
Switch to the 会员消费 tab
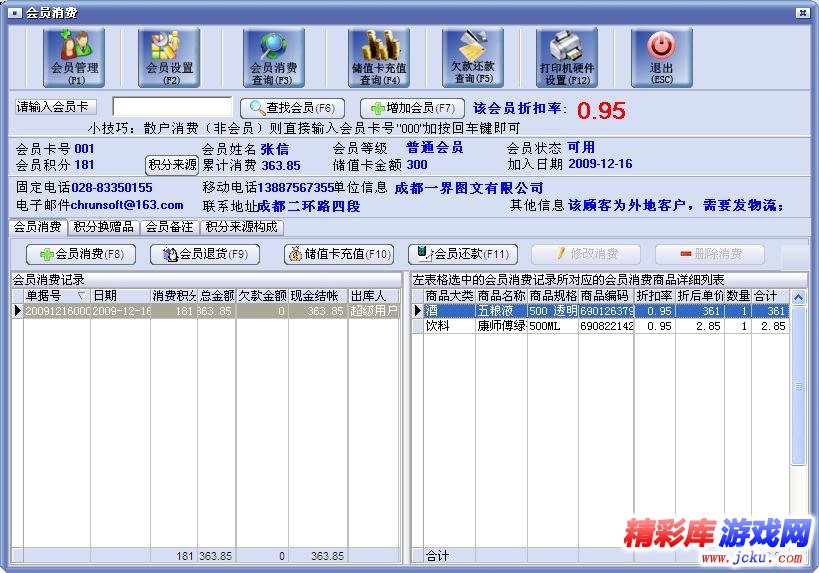(38, 227)
